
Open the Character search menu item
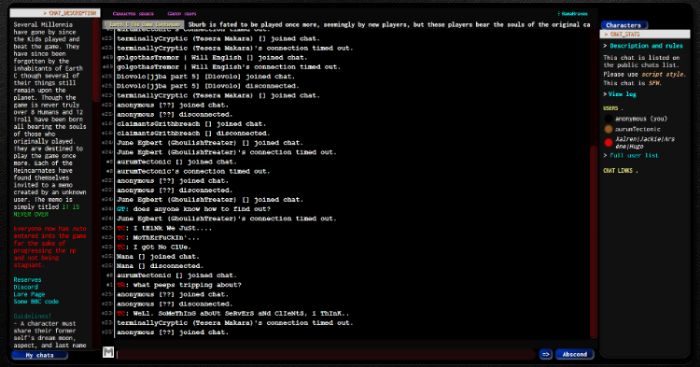point(133,14)
